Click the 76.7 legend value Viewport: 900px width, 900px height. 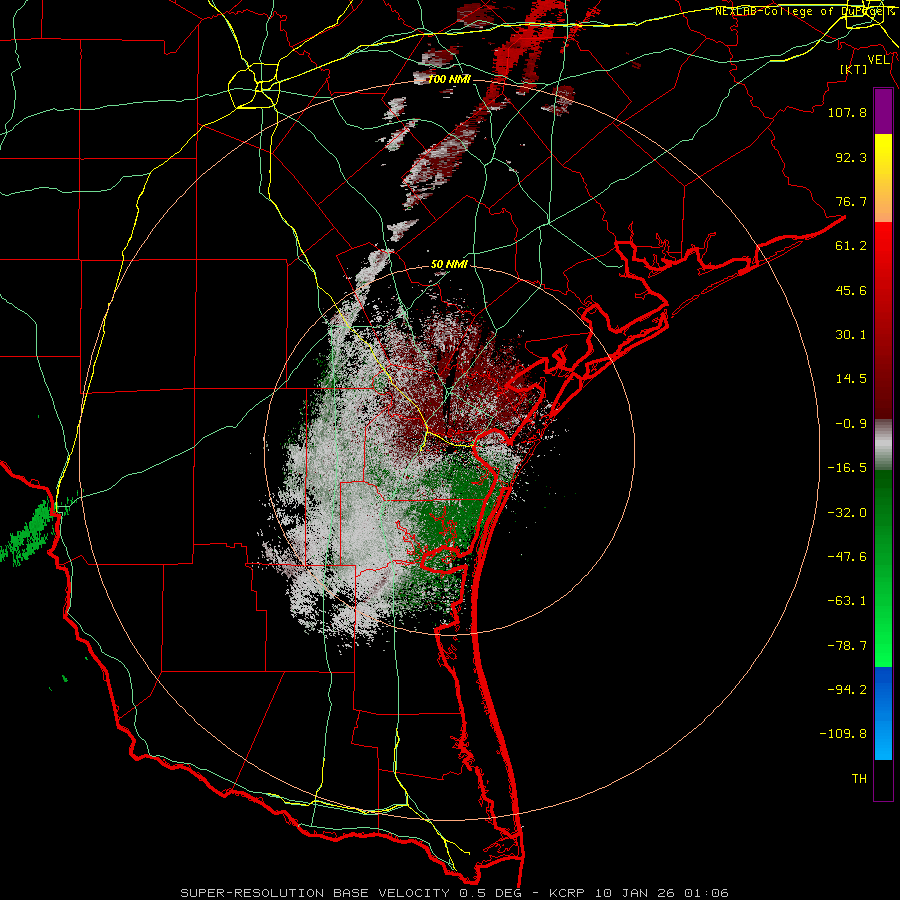tap(851, 201)
